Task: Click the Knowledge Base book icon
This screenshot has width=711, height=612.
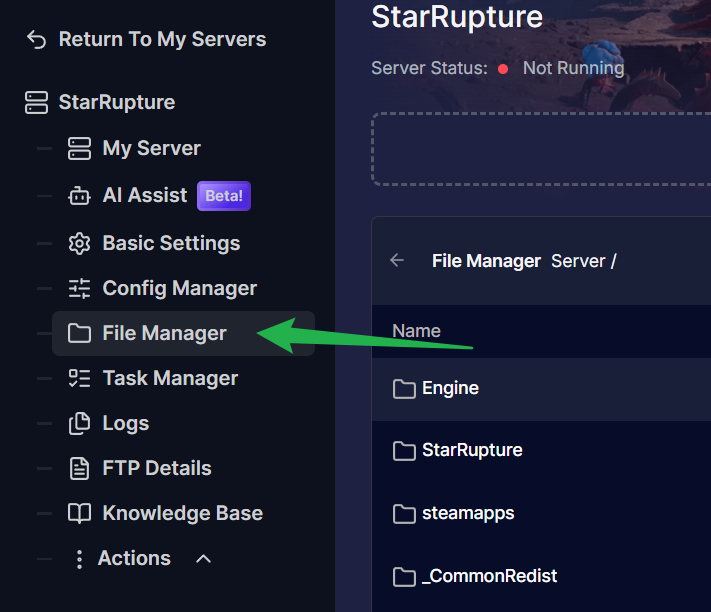Action: coord(79,514)
